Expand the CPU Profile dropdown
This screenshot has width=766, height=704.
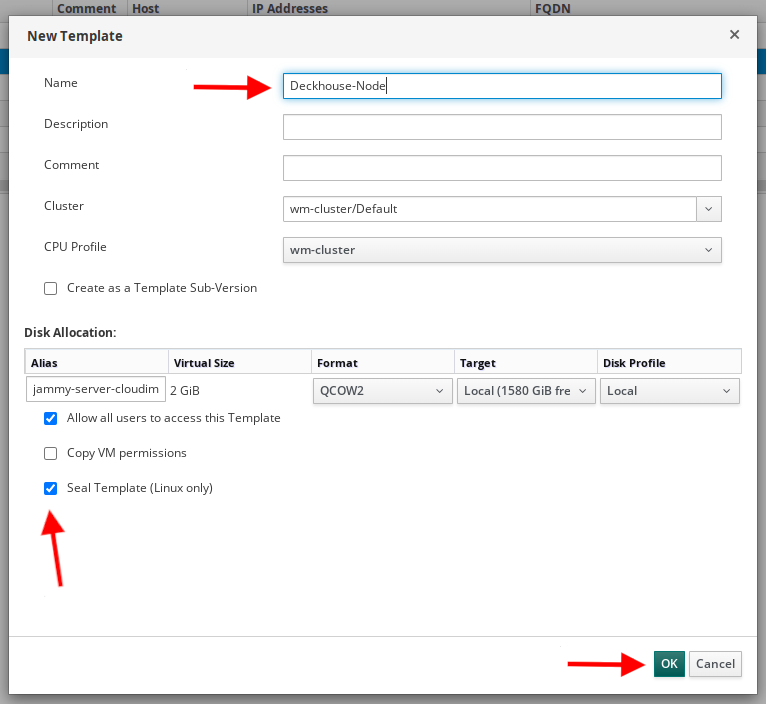click(501, 250)
